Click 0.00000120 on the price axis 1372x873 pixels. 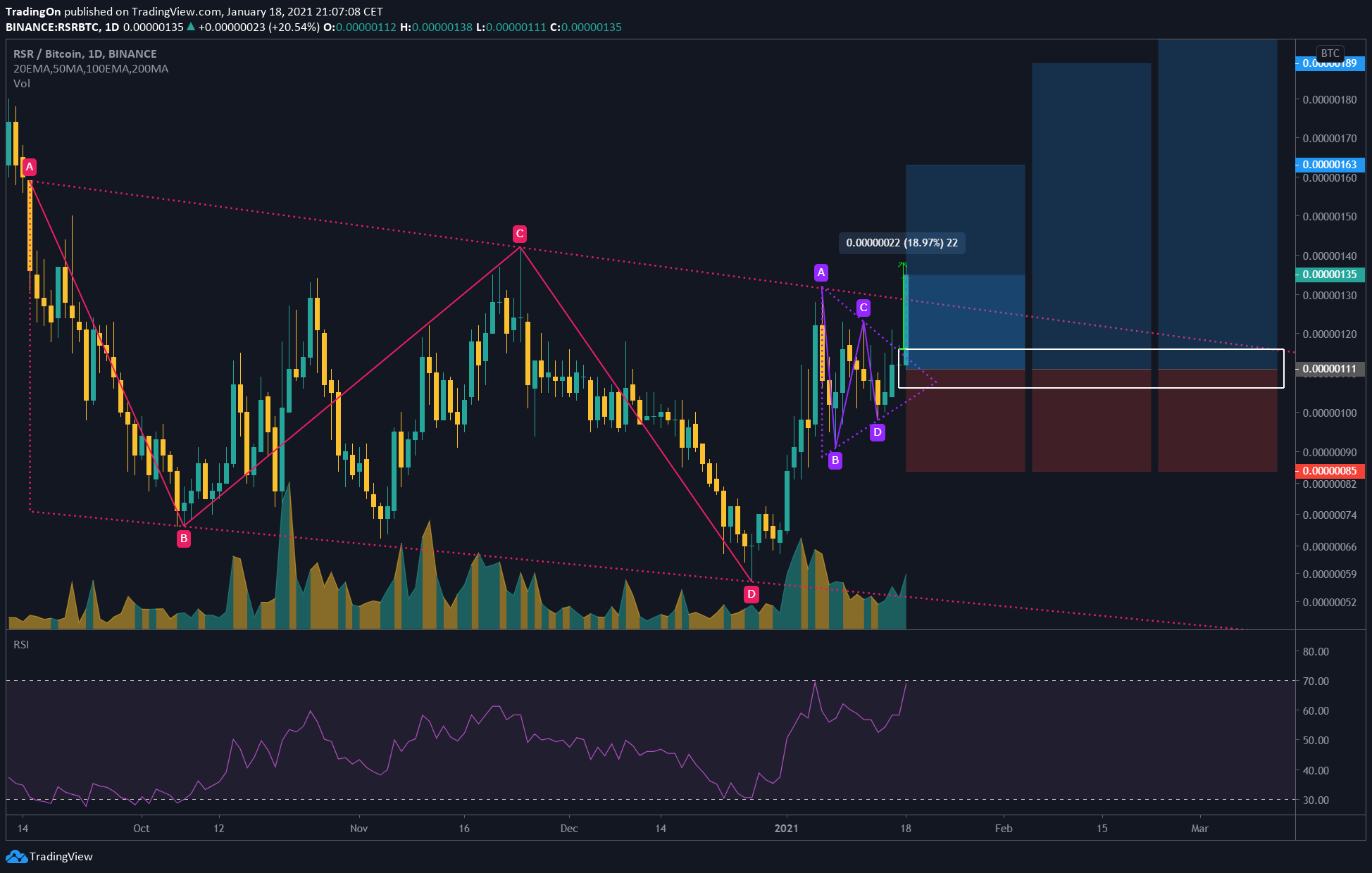[x=1330, y=334]
